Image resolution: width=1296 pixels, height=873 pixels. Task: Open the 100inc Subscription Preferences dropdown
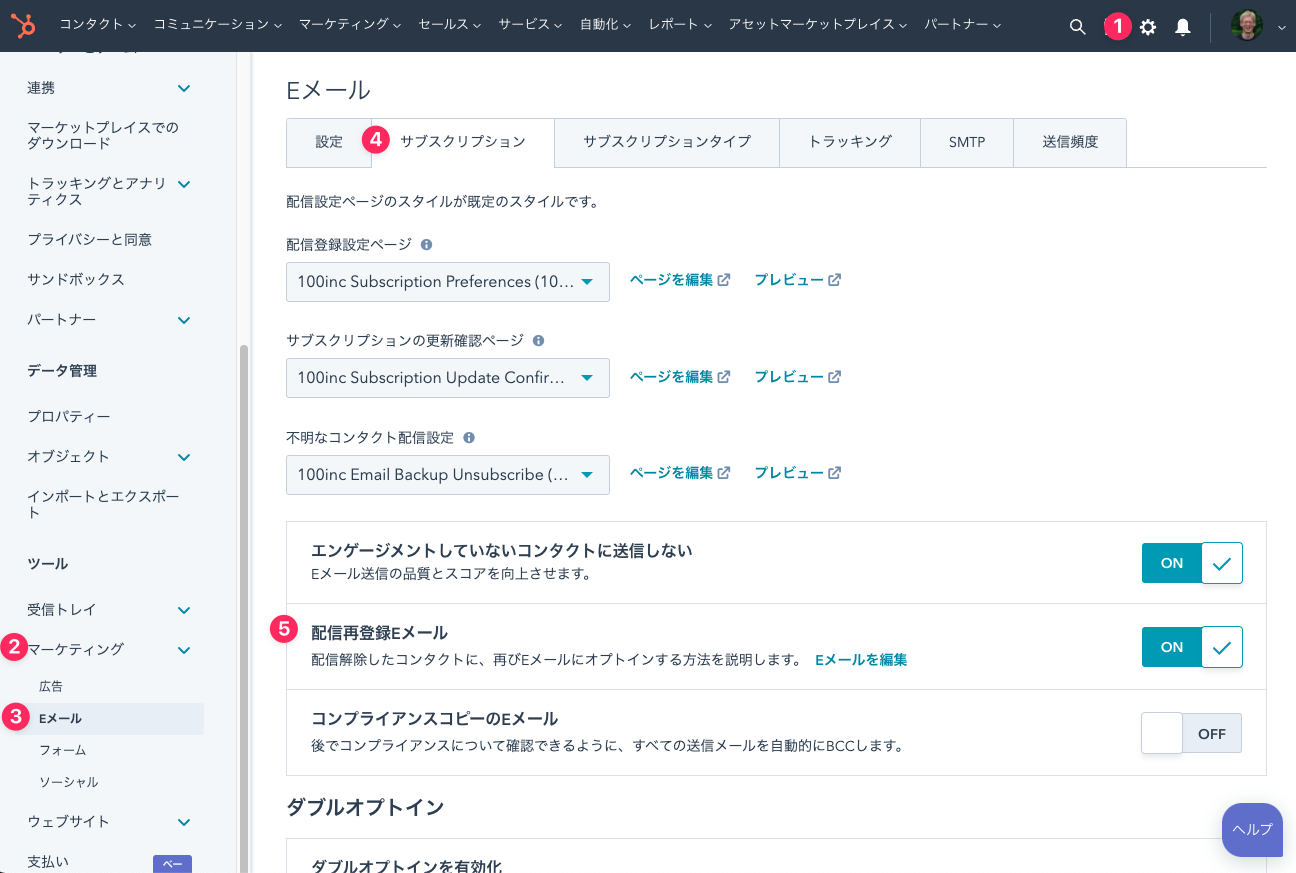click(447, 282)
